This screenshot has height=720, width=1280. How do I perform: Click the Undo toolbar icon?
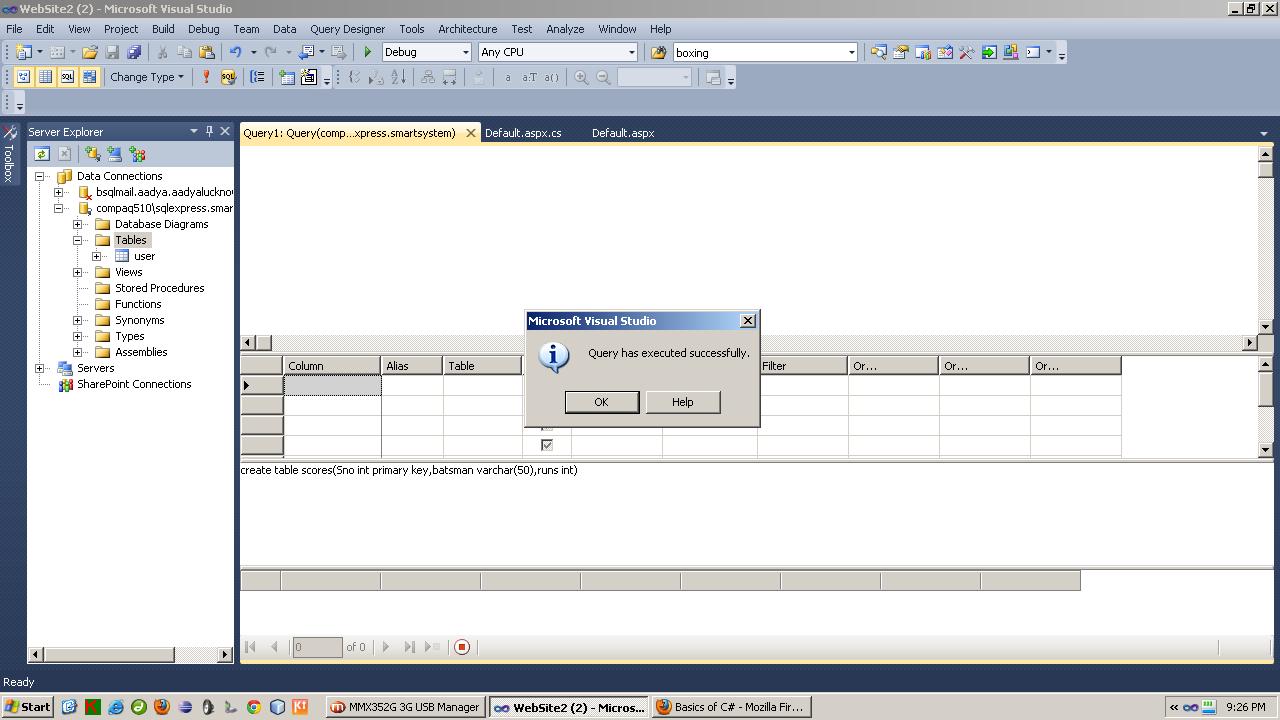click(x=235, y=52)
